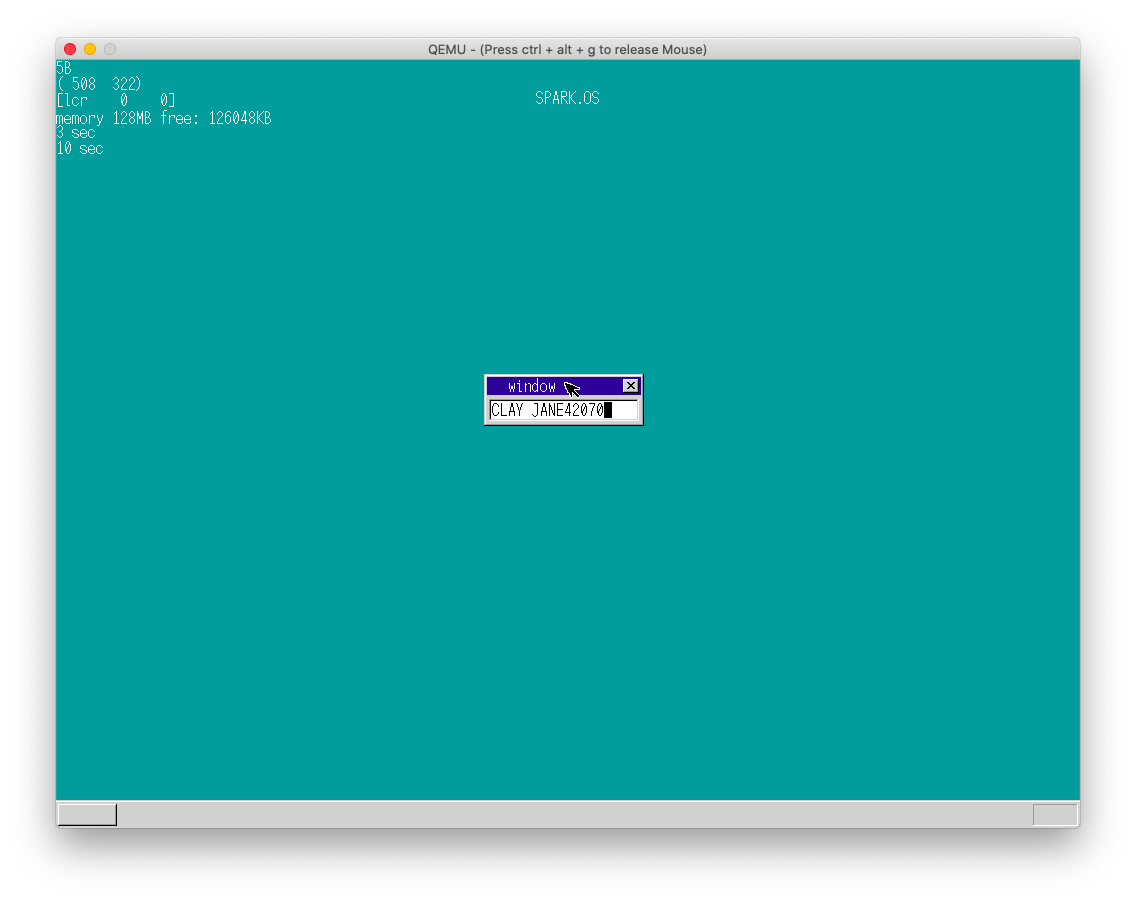This screenshot has width=1136, height=902.
Task: Click the QEMU window title text
Action: 567,49
